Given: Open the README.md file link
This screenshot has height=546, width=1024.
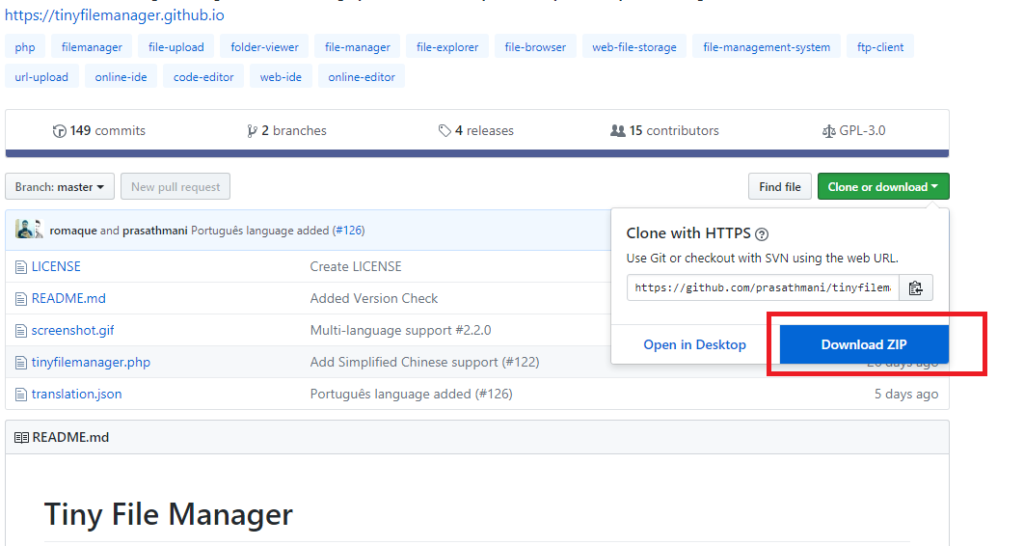Looking at the screenshot, I should click(68, 298).
